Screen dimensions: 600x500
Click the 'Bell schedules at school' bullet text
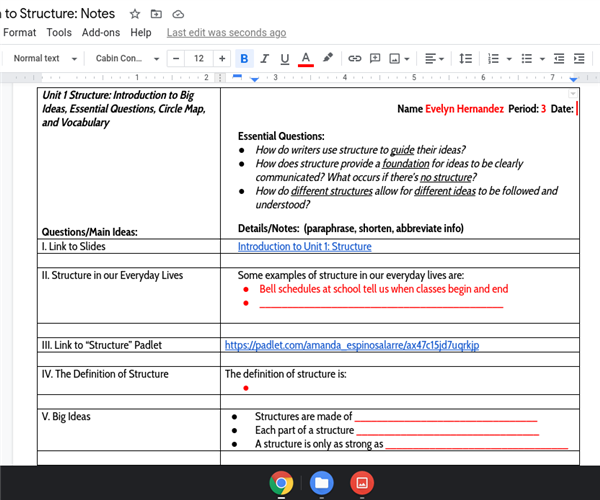point(384,289)
